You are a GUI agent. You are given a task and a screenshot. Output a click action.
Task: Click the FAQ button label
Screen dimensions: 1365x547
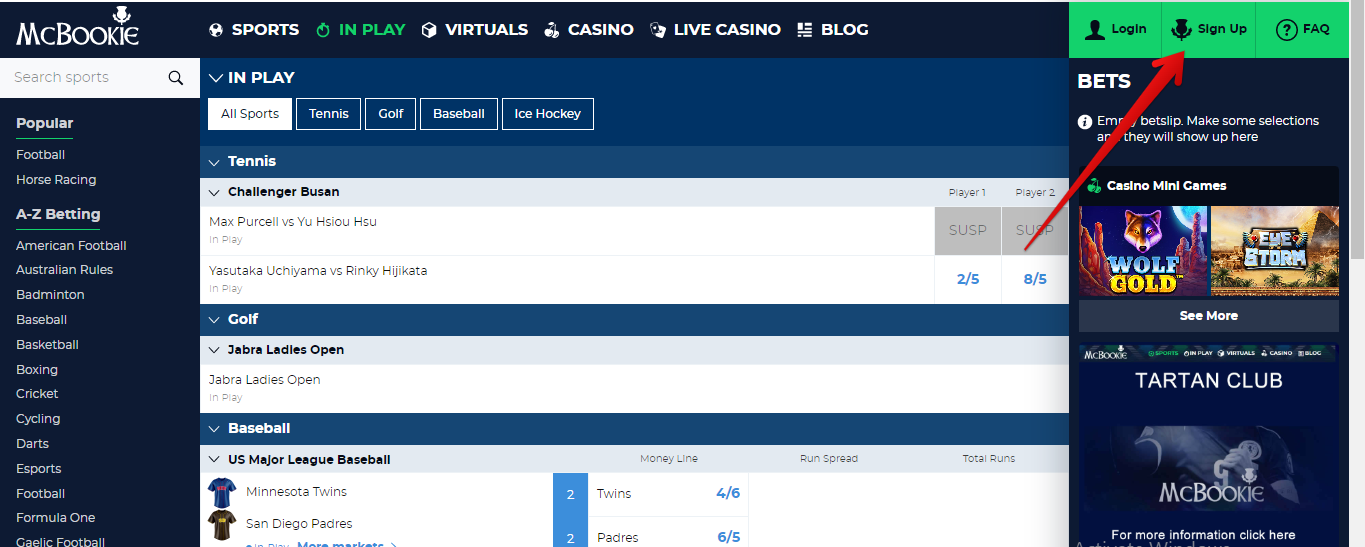1316,29
